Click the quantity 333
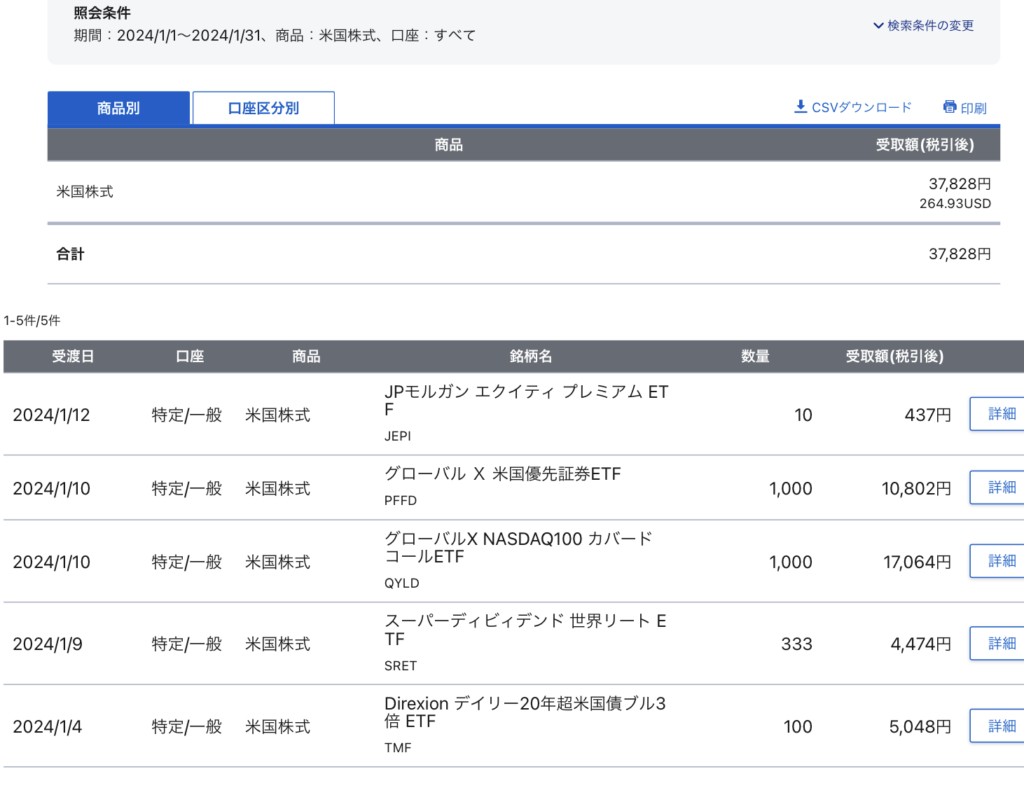This screenshot has height=809, width=1024. pos(797,644)
